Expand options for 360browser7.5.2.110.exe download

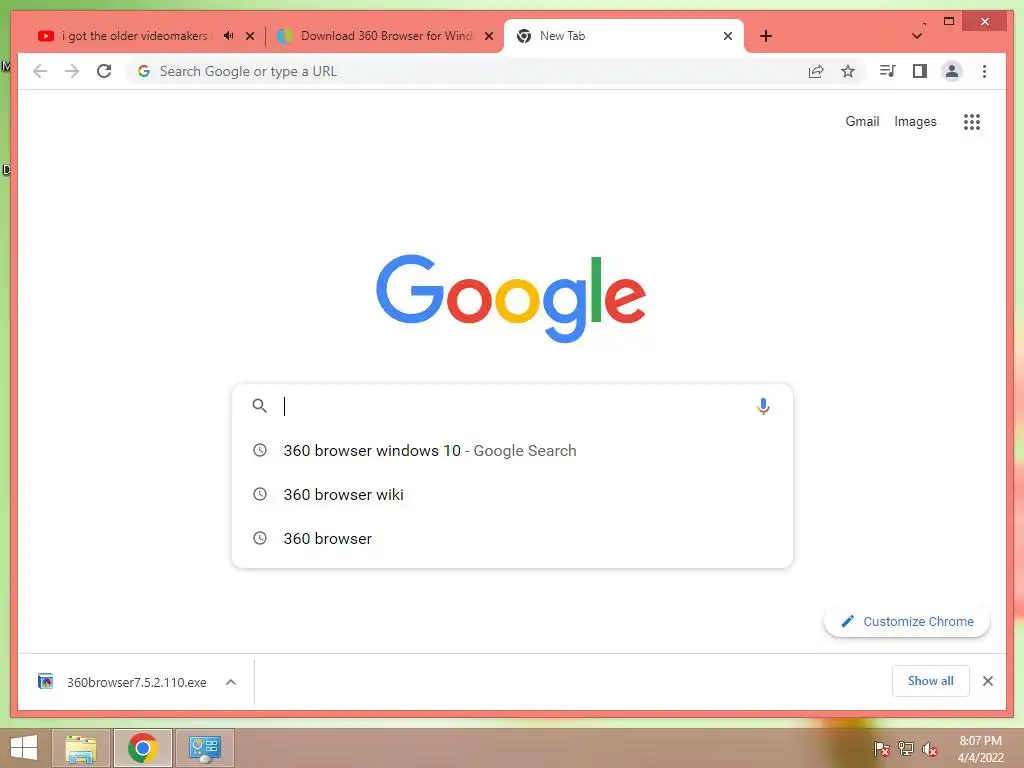[x=231, y=682]
